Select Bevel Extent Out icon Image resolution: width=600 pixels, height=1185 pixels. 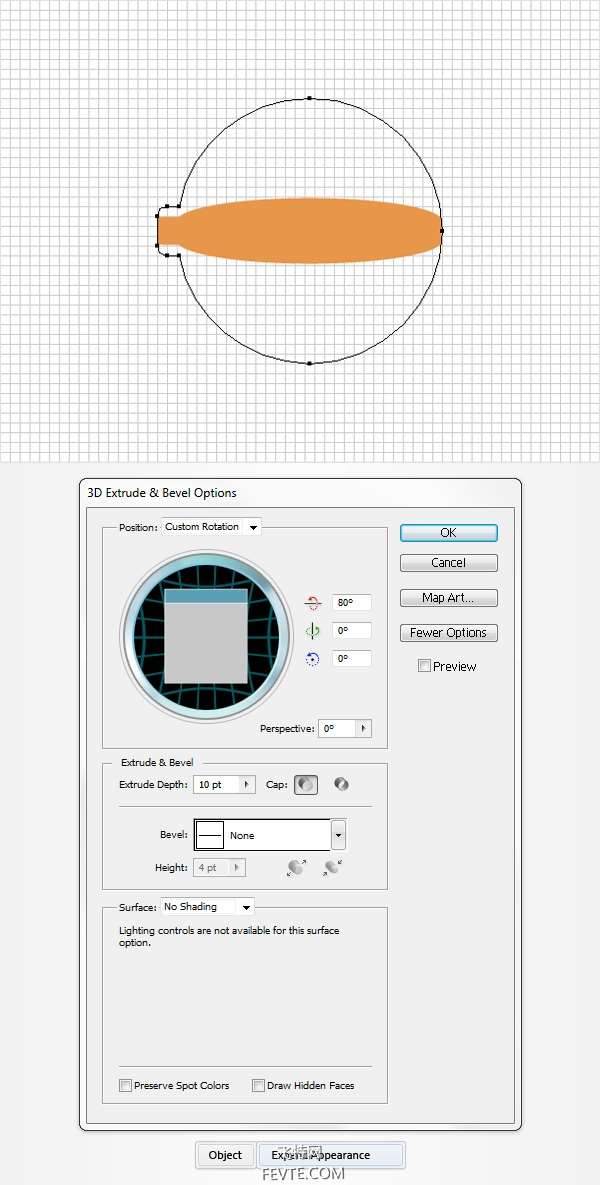(296, 868)
